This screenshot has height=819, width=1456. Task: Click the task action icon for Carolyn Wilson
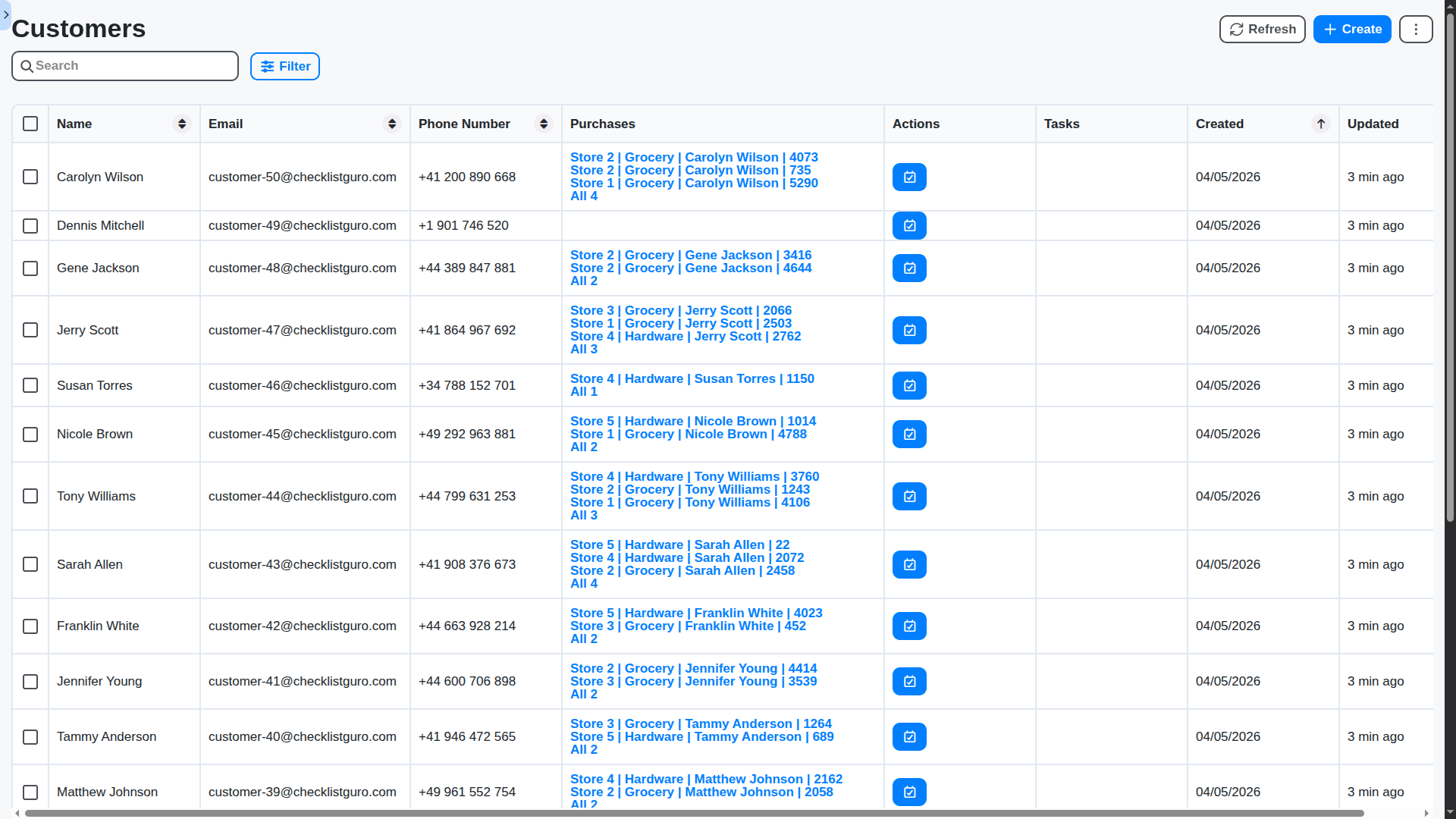click(x=909, y=177)
